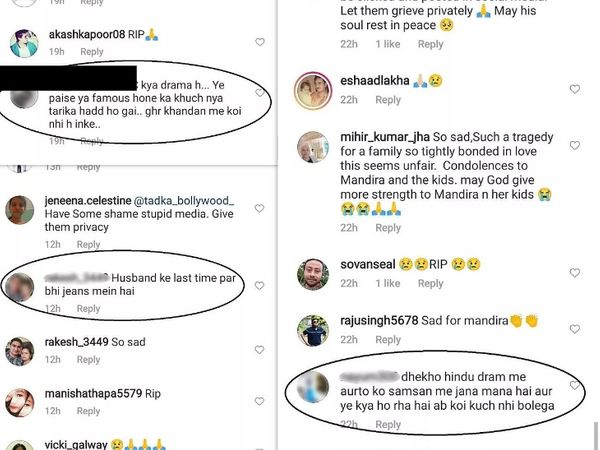Reply to jeneena.celestine's comment
600x450 pixels.
(x=89, y=245)
